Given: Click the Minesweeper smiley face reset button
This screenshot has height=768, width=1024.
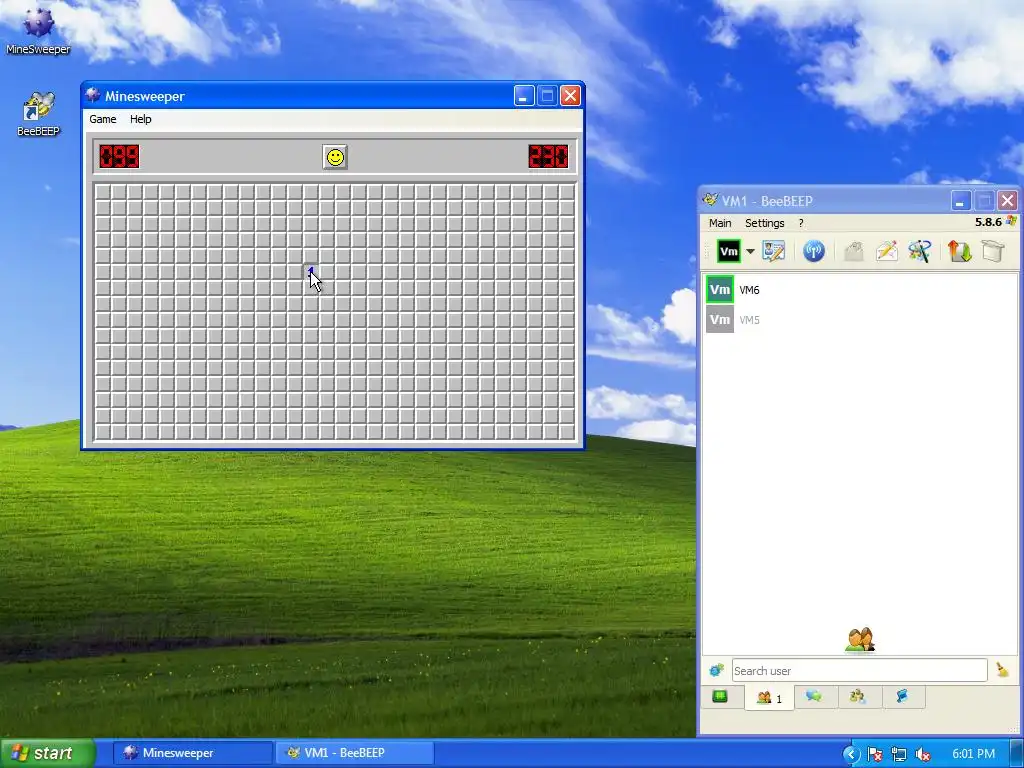Looking at the screenshot, I should [335, 157].
